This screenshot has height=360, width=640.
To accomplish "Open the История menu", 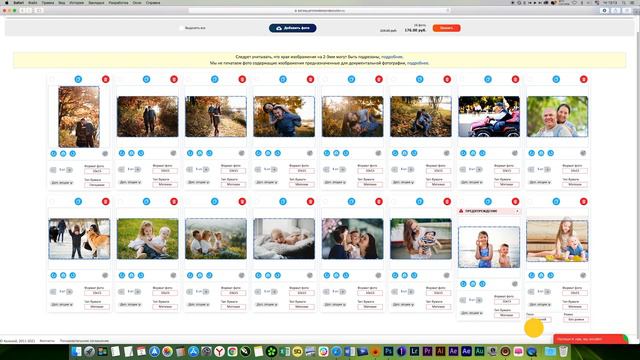I will pos(76,3).
